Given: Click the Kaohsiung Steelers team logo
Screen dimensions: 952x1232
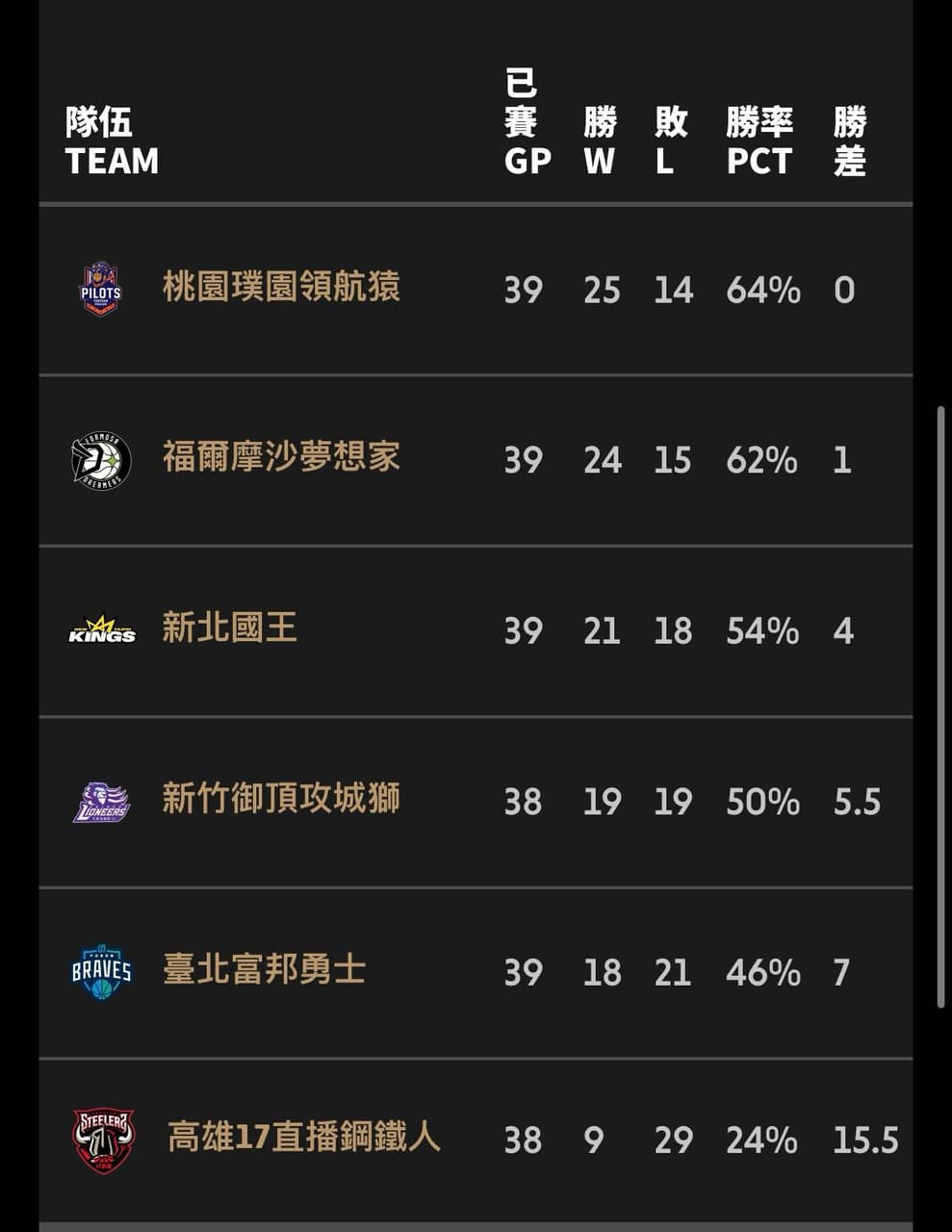Looking at the screenshot, I should click(x=103, y=1141).
